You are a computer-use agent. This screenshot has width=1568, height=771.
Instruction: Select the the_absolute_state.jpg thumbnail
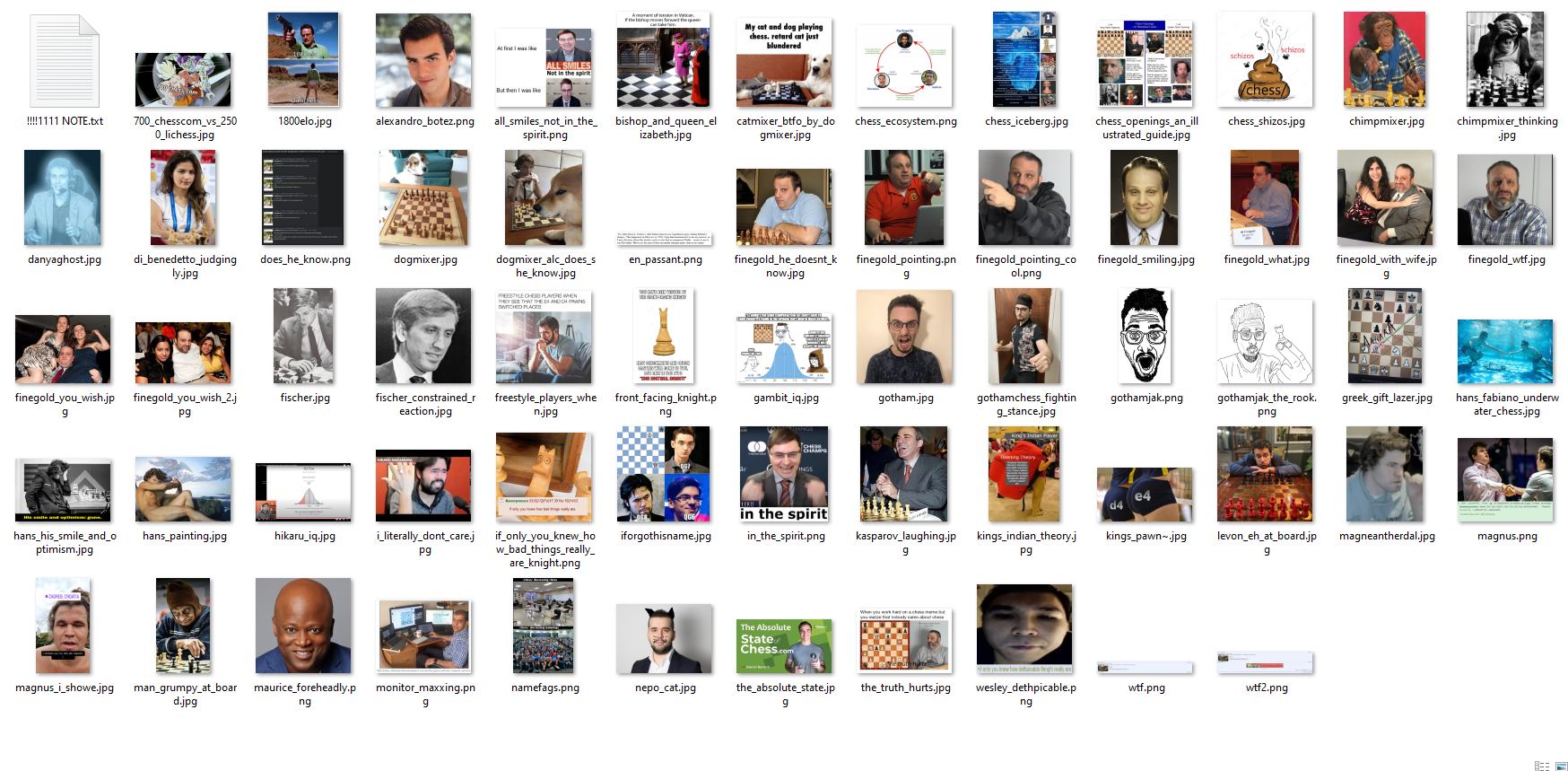(784, 646)
